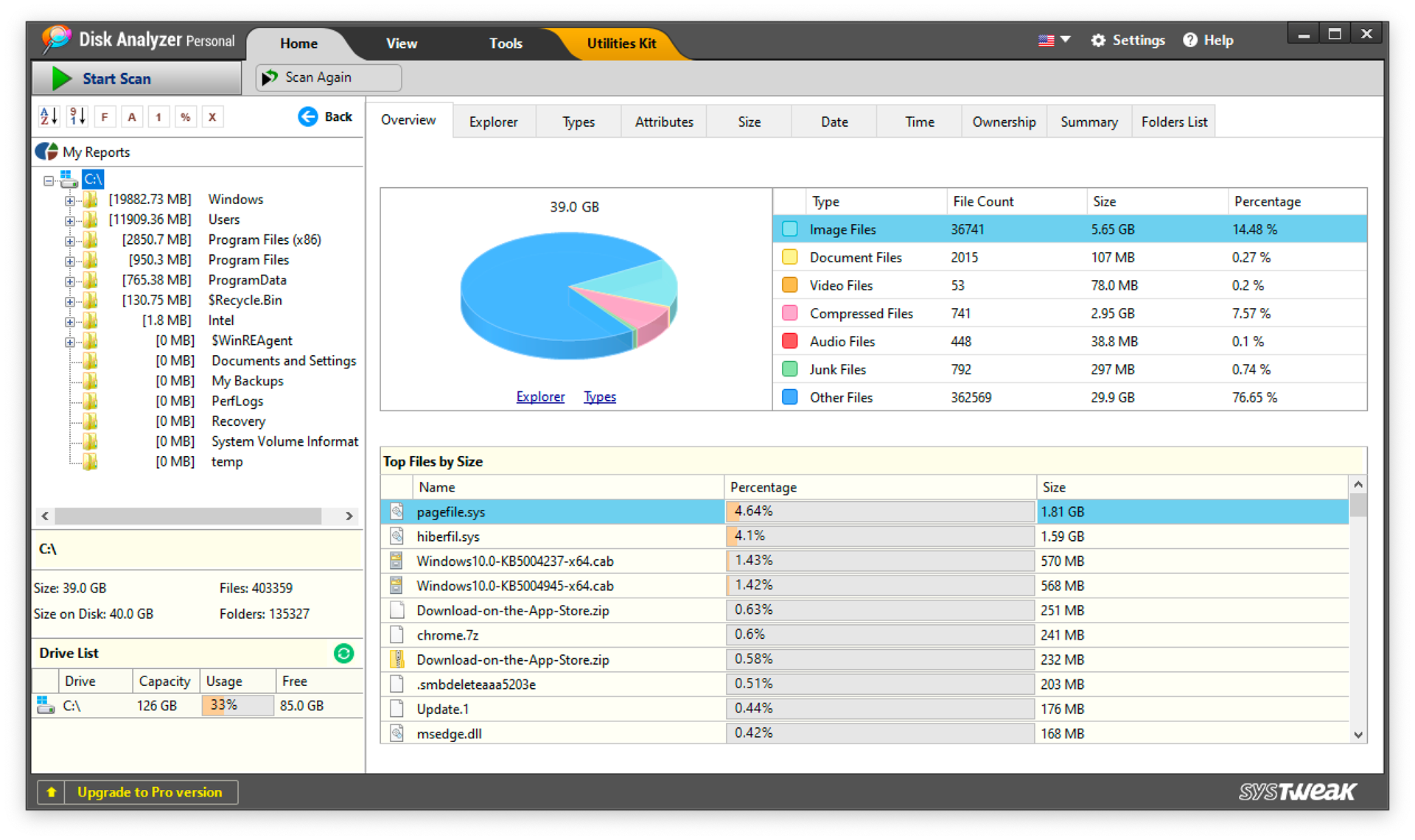This screenshot has width=1415, height=840.
Task: Click the 33% usage bar for C:\
Action: [237, 705]
